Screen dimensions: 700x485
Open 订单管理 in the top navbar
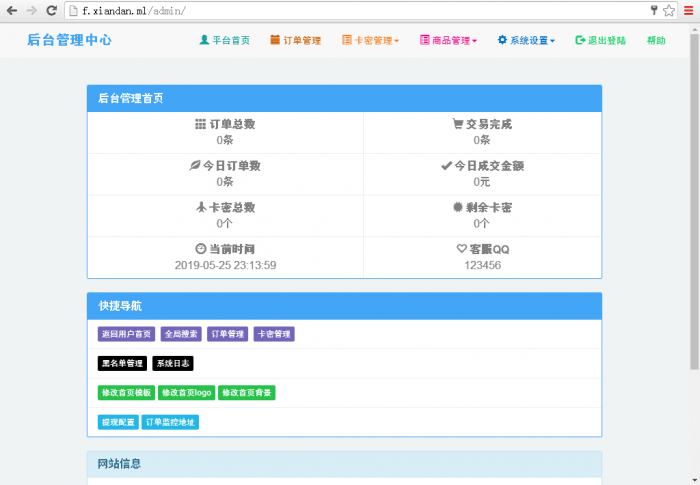(x=295, y=41)
